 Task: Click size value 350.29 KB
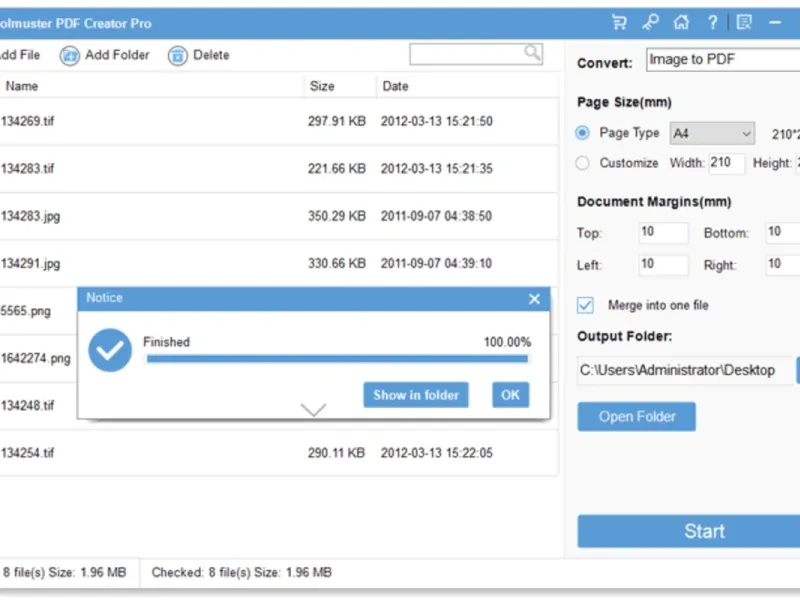coord(337,216)
